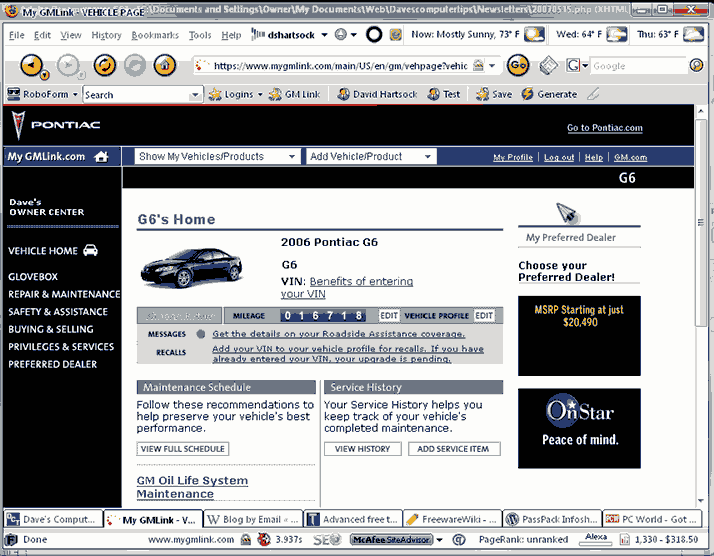Click the Log out link
The image size is (714, 556).
(559, 157)
